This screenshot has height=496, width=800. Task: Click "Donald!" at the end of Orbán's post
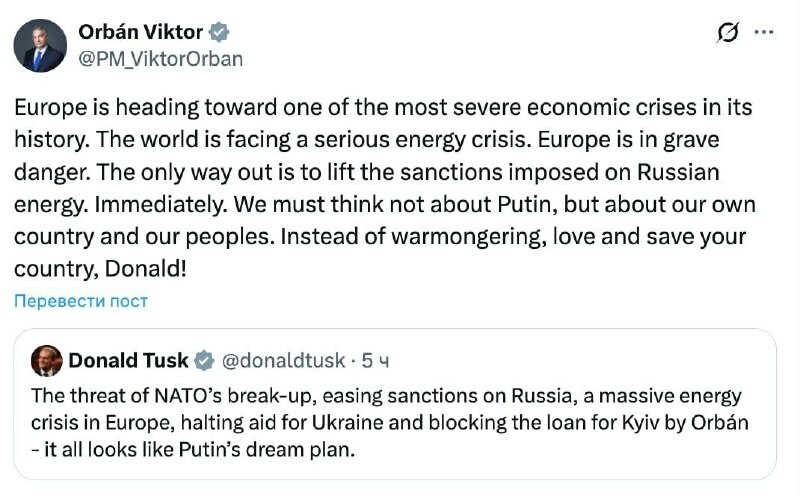pos(156,269)
